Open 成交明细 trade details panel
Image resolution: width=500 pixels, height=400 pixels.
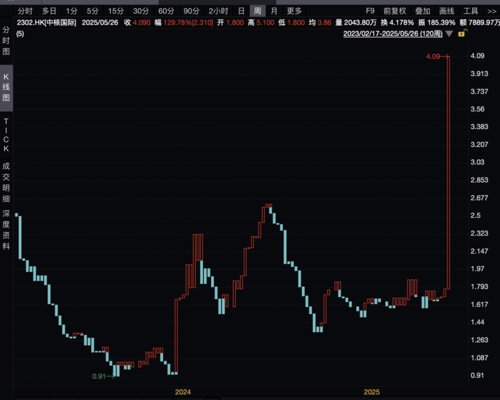click(6, 182)
